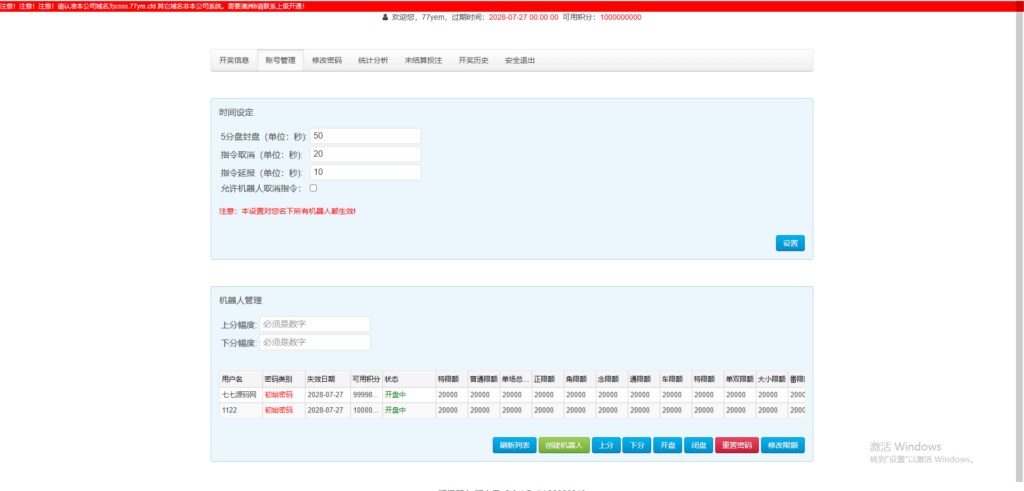Focus the 指令延报 seconds input
Screen dimensions: 1024x491
click(366, 172)
